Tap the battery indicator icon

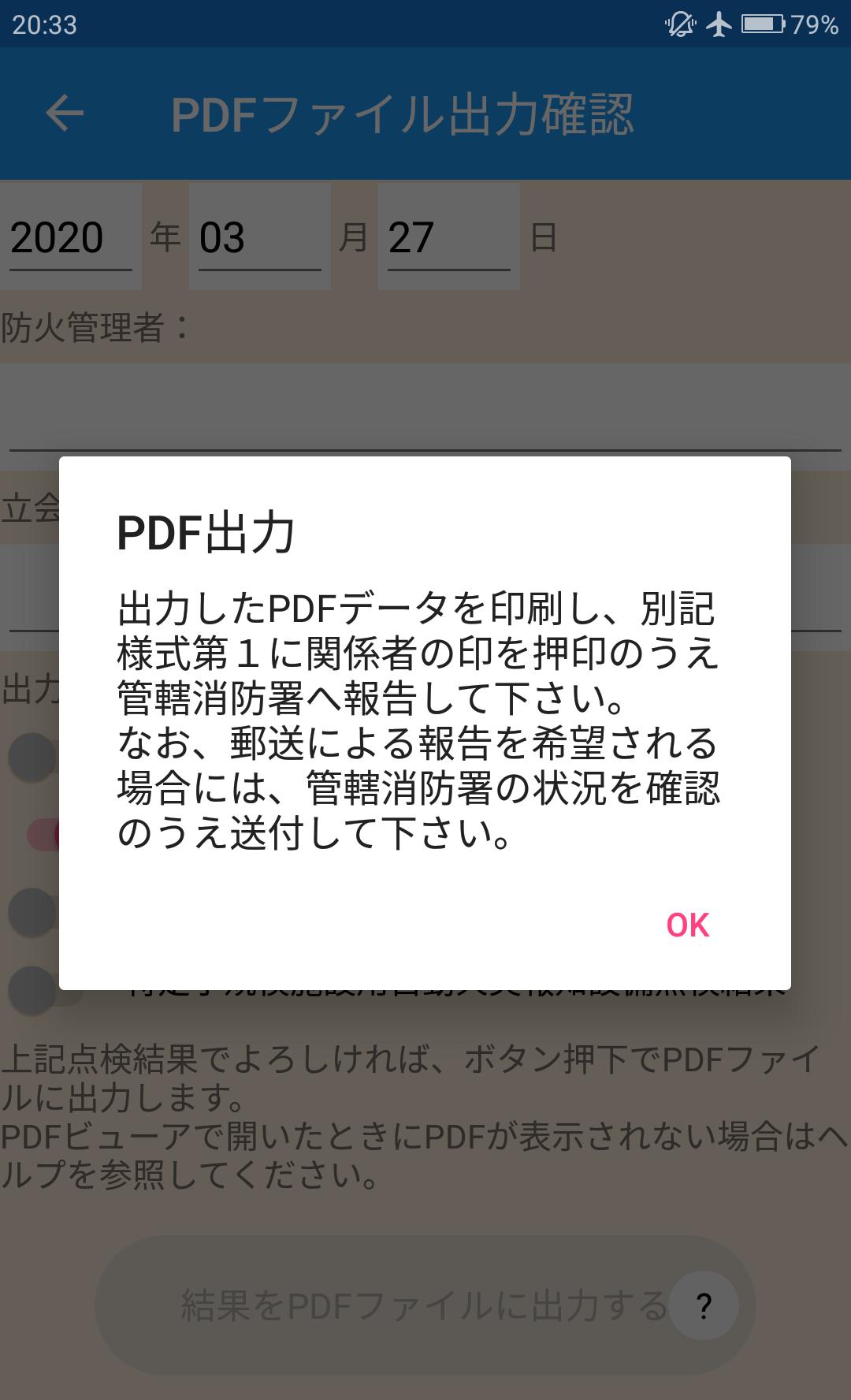(764, 24)
